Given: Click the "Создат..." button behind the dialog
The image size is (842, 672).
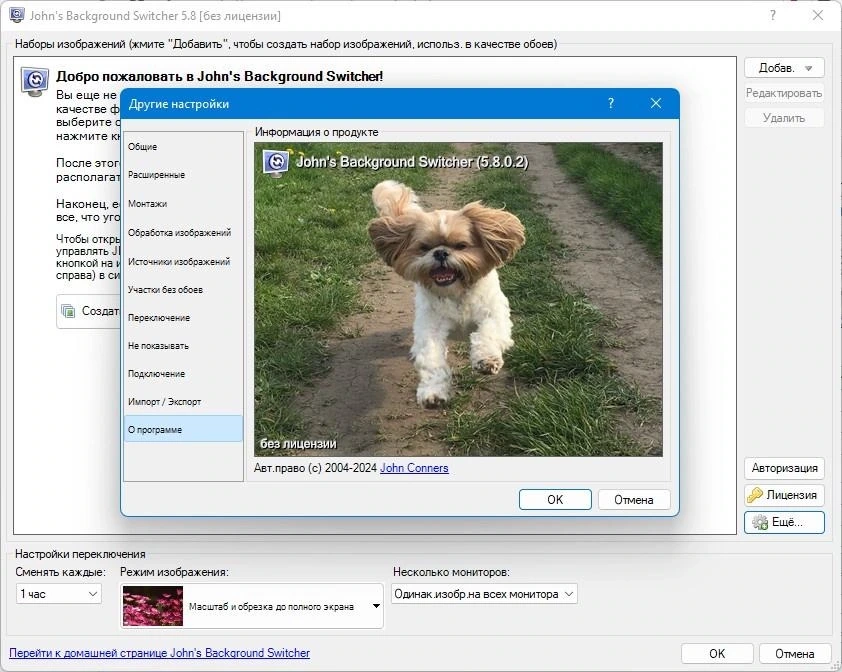Looking at the screenshot, I should pyautogui.click(x=89, y=311).
